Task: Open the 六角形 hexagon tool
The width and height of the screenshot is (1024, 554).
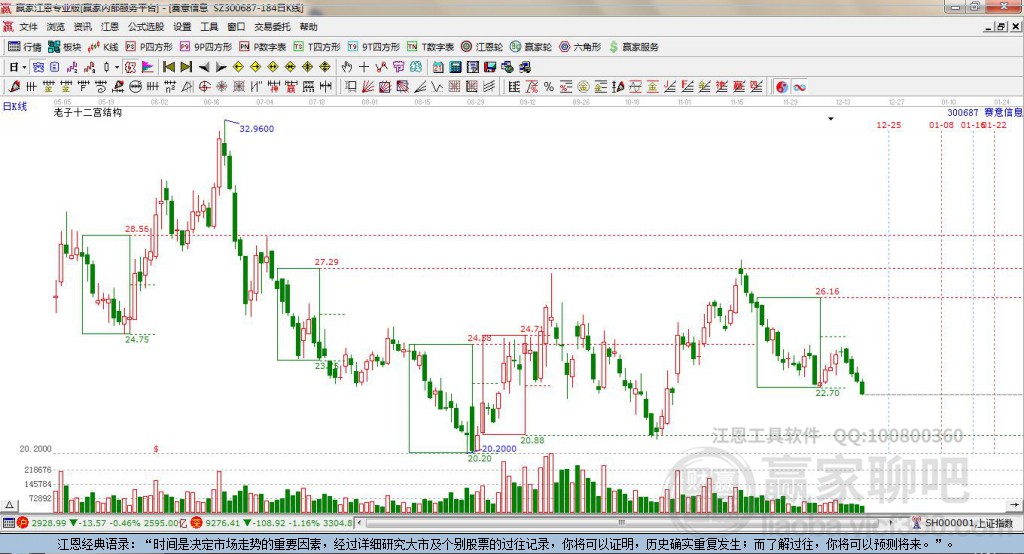Action: coord(580,47)
